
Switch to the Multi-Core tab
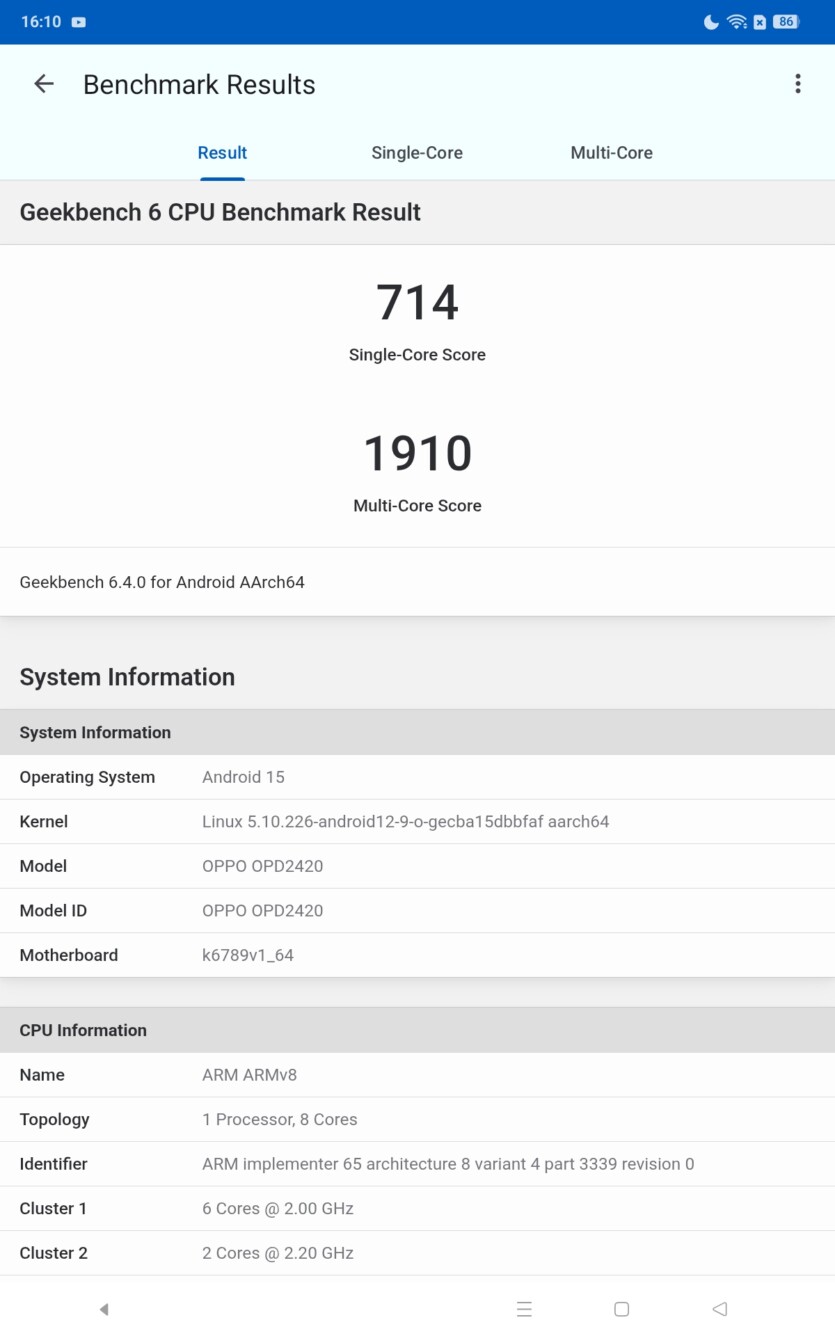611,153
